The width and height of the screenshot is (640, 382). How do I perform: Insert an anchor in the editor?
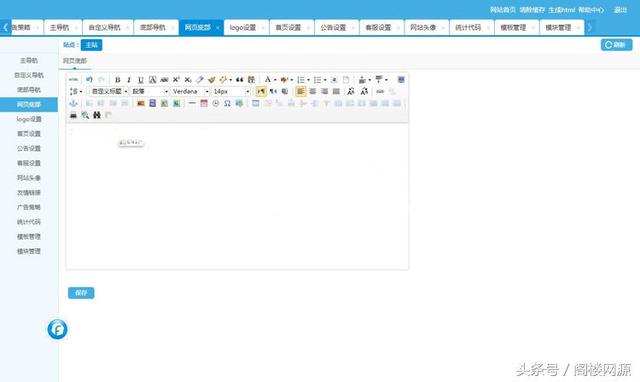pyautogui.click(x=73, y=103)
